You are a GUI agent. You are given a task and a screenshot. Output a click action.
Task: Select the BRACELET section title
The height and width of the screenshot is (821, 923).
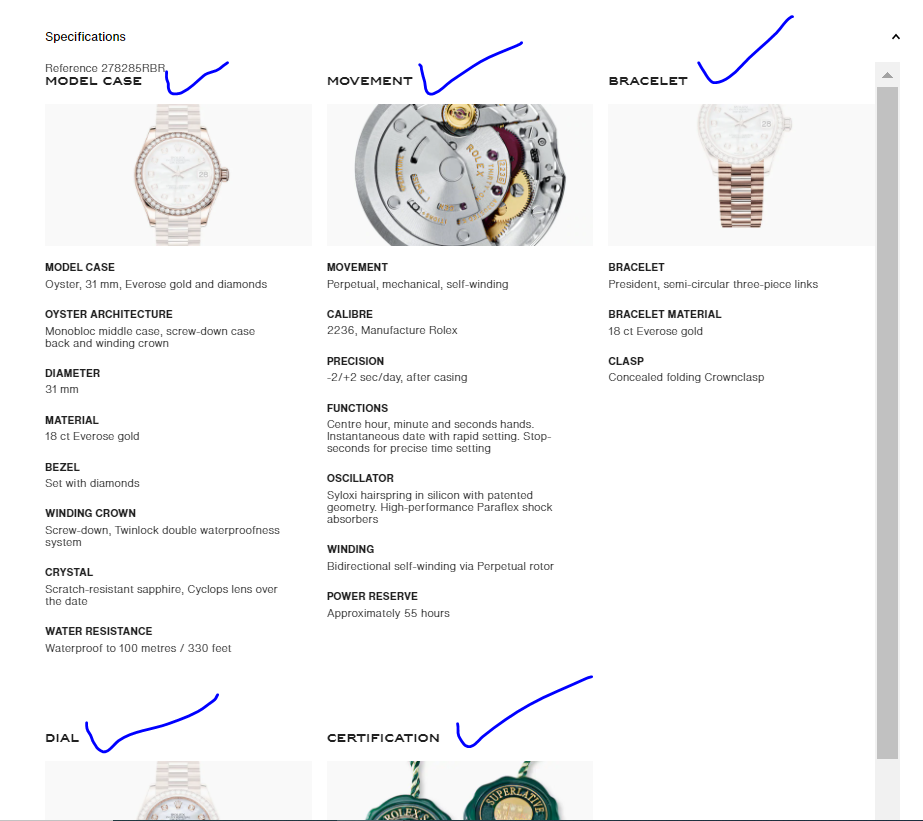[x=648, y=81]
